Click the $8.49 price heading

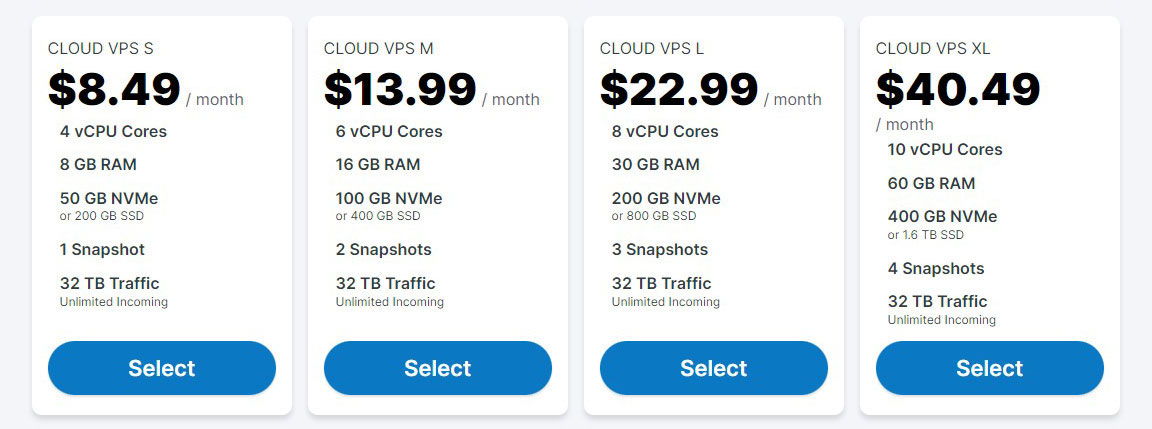pyautogui.click(x=114, y=89)
